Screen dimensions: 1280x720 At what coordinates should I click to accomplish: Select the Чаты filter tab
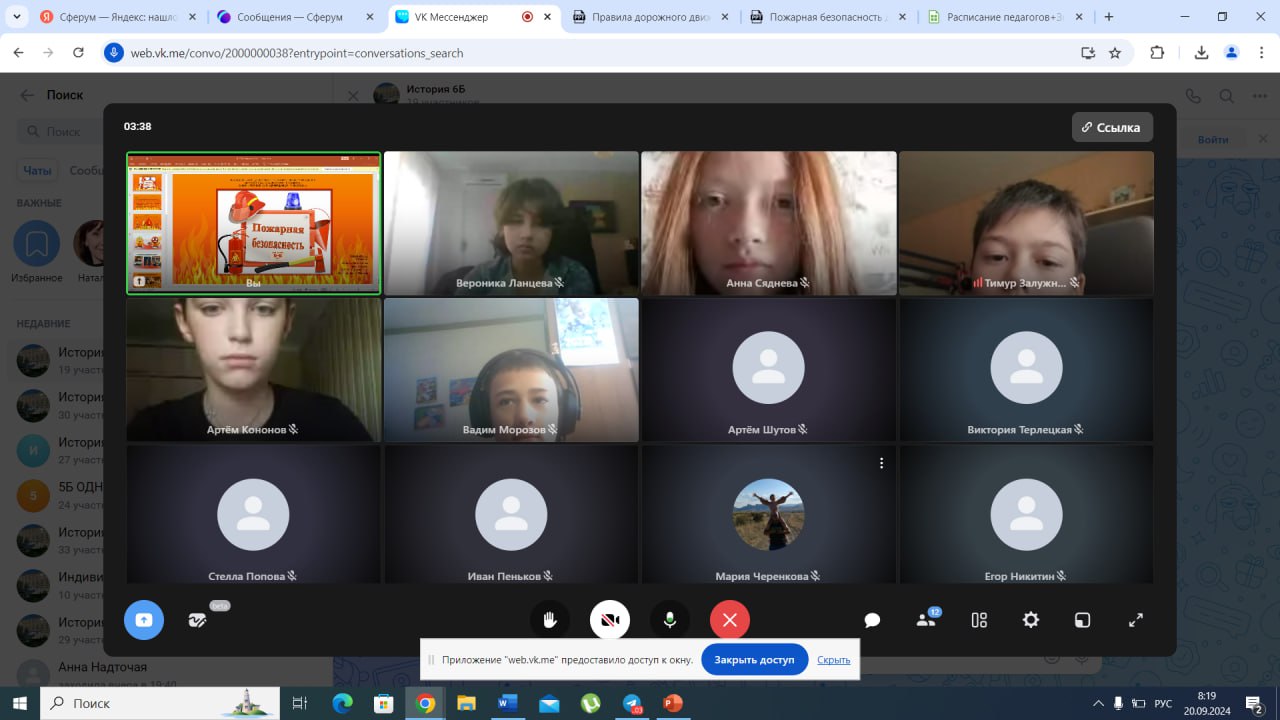(37, 171)
